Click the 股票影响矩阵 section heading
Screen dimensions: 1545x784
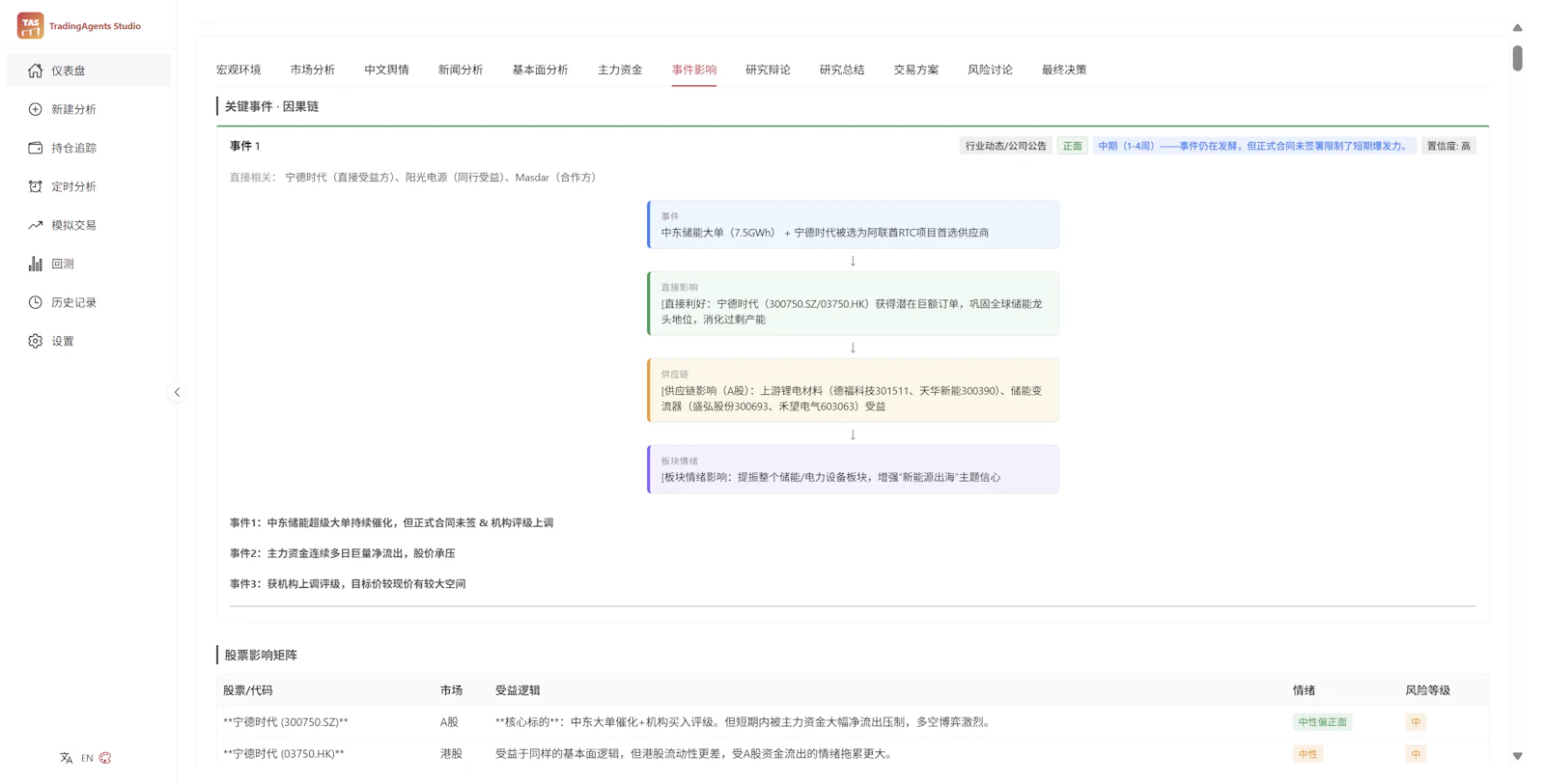[x=261, y=655]
